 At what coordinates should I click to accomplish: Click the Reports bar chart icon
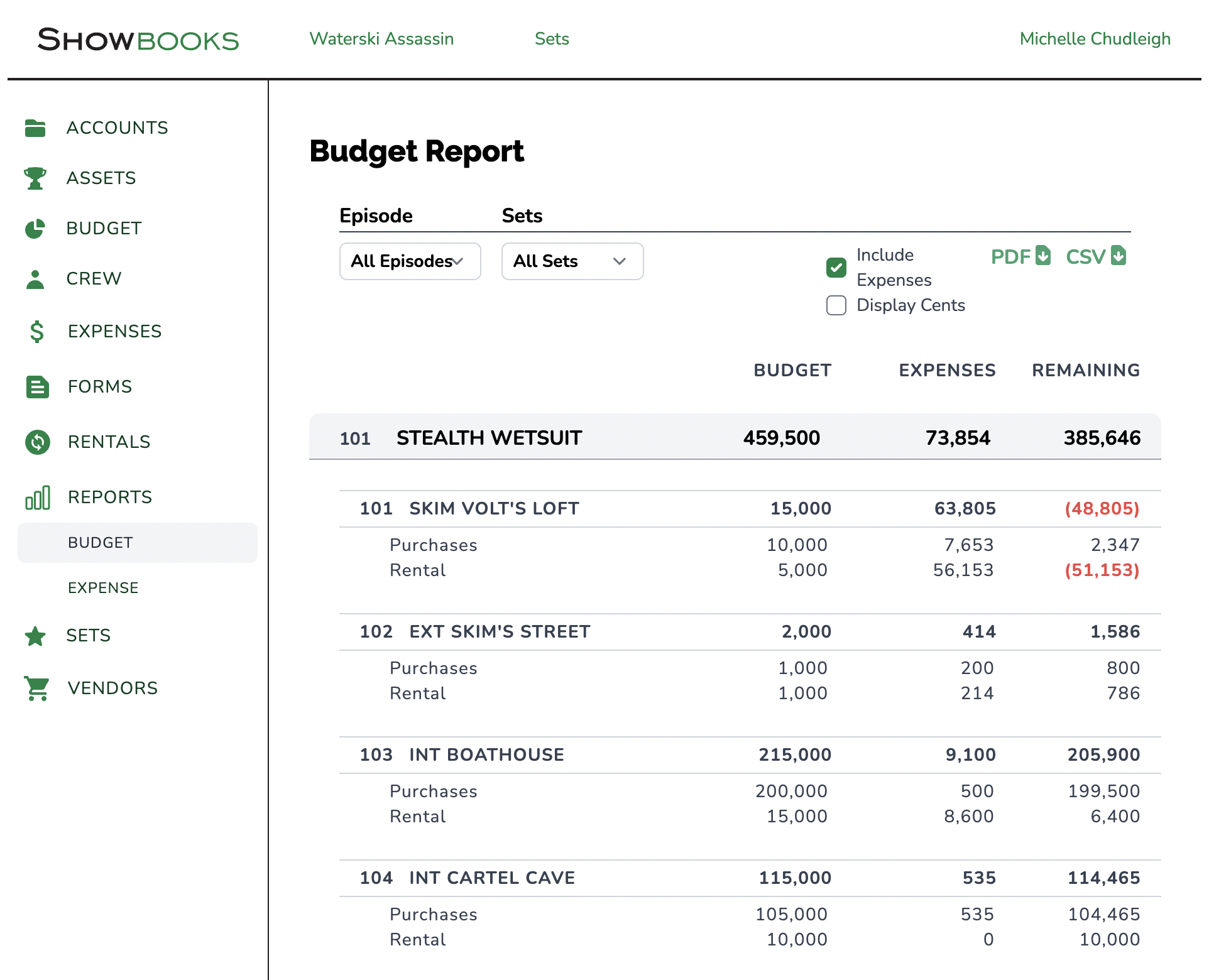point(37,497)
